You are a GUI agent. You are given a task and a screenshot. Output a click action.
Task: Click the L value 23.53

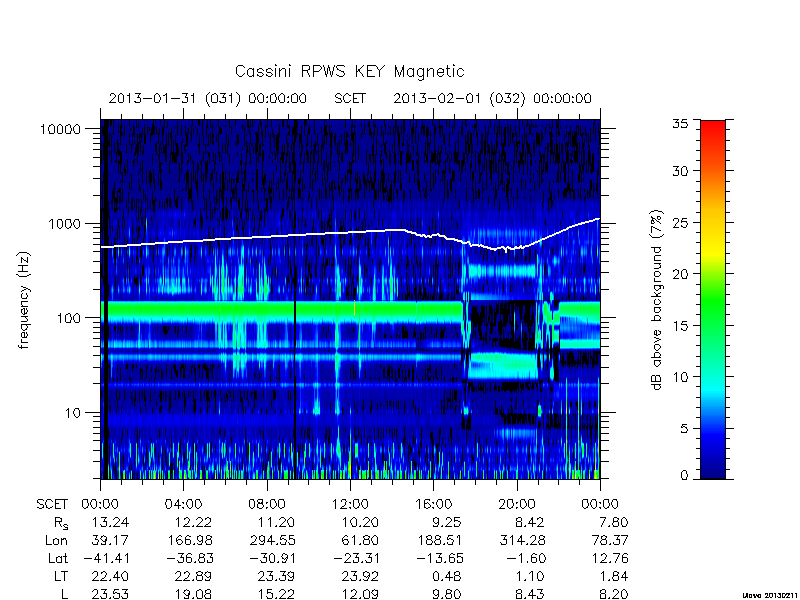click(110, 594)
